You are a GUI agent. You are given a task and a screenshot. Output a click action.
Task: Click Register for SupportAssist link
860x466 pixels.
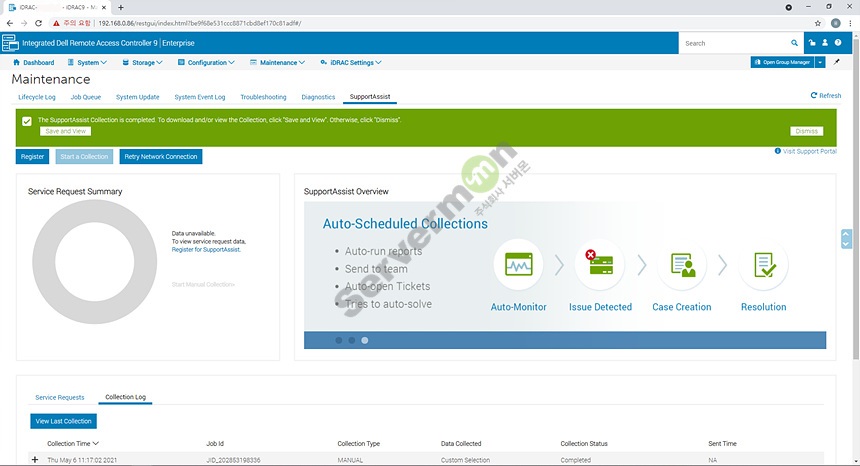tap(206, 249)
